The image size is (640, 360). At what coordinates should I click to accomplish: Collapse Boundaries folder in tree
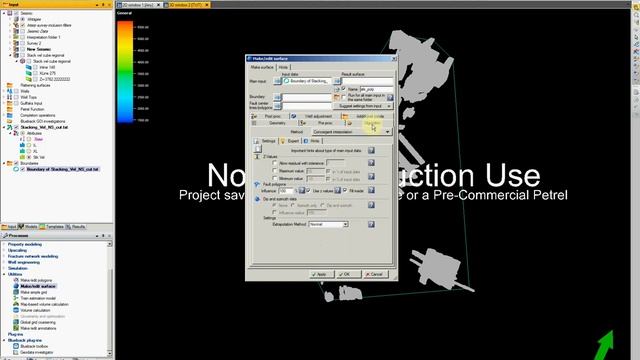[4, 163]
